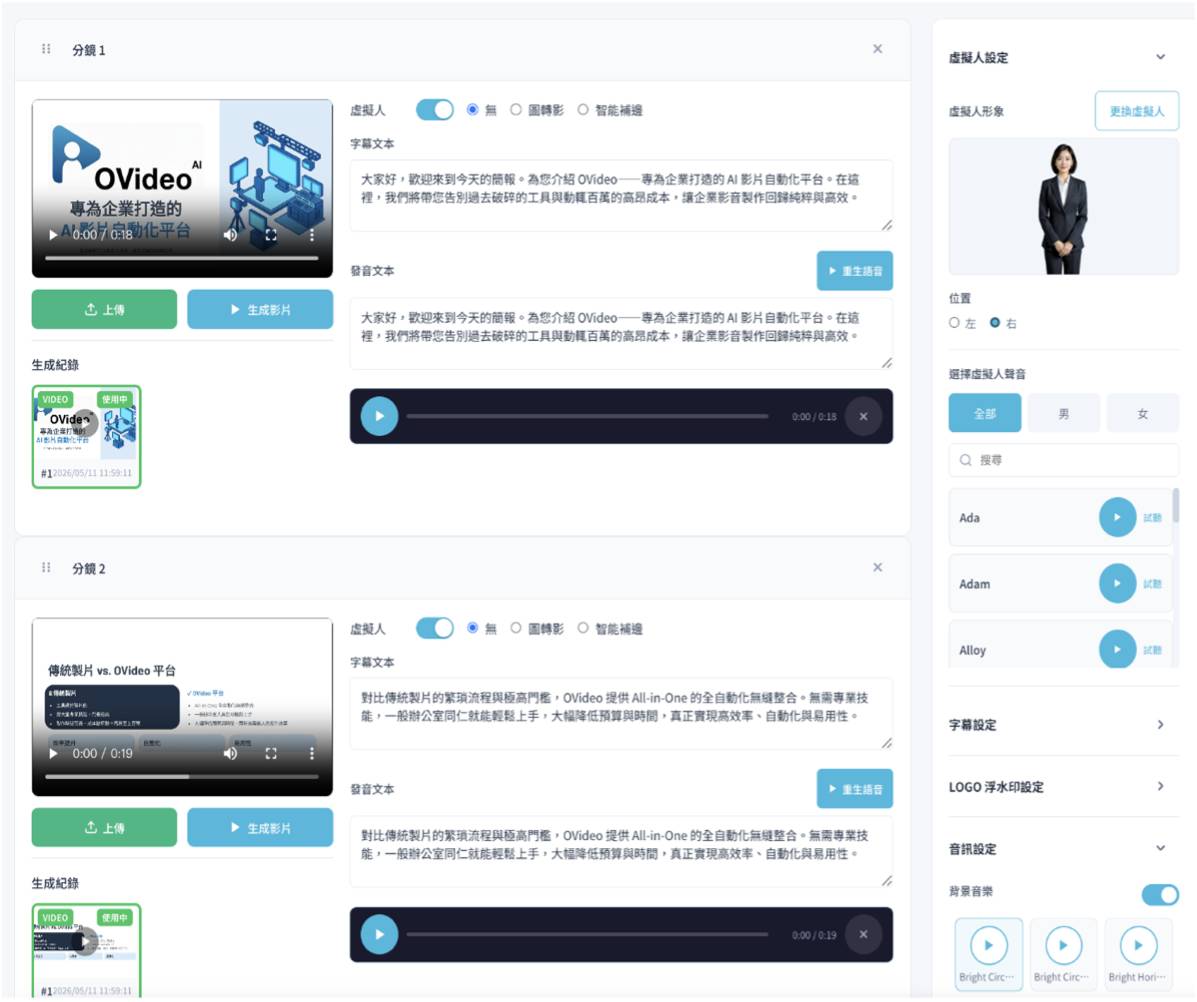Open more options on 分鏡 2 video

pyautogui.click(x=311, y=753)
